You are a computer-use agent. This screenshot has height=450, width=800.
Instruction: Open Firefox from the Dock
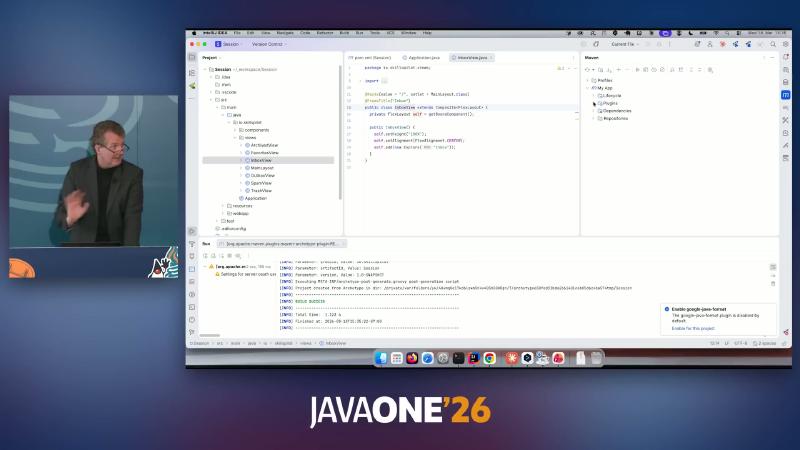point(412,358)
